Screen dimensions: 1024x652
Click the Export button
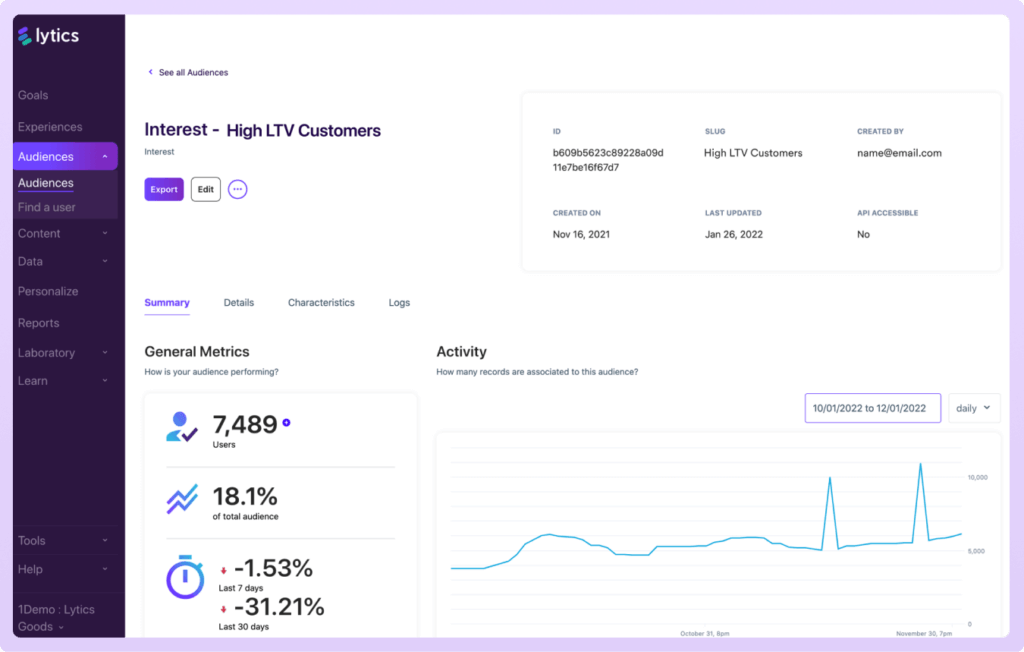point(163,189)
